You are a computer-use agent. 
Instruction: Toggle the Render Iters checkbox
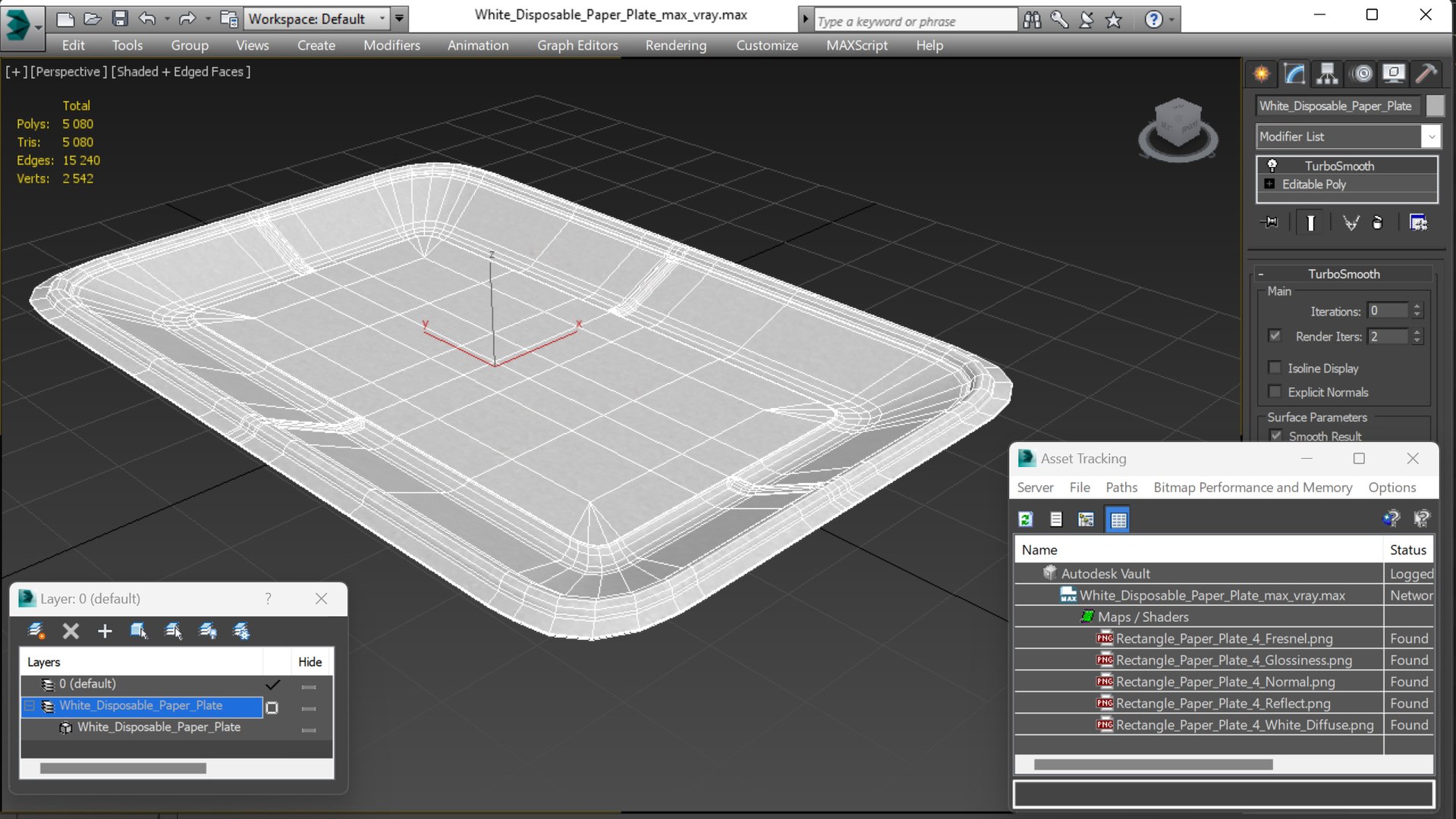coord(1275,335)
